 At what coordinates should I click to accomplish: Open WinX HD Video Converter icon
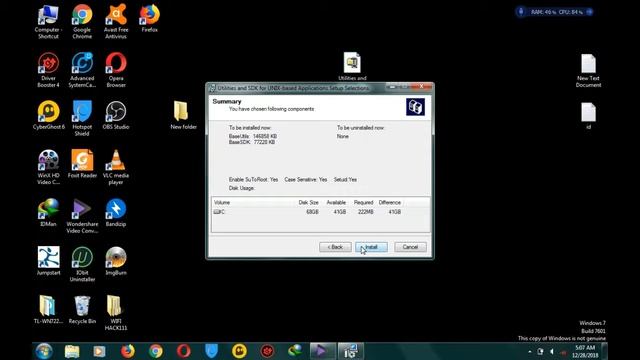48,167
